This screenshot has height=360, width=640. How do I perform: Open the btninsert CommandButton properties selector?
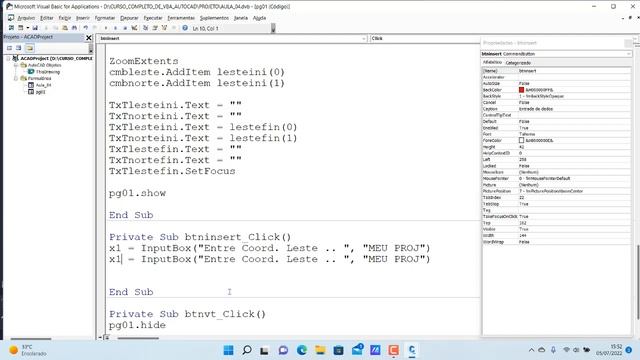556,54
